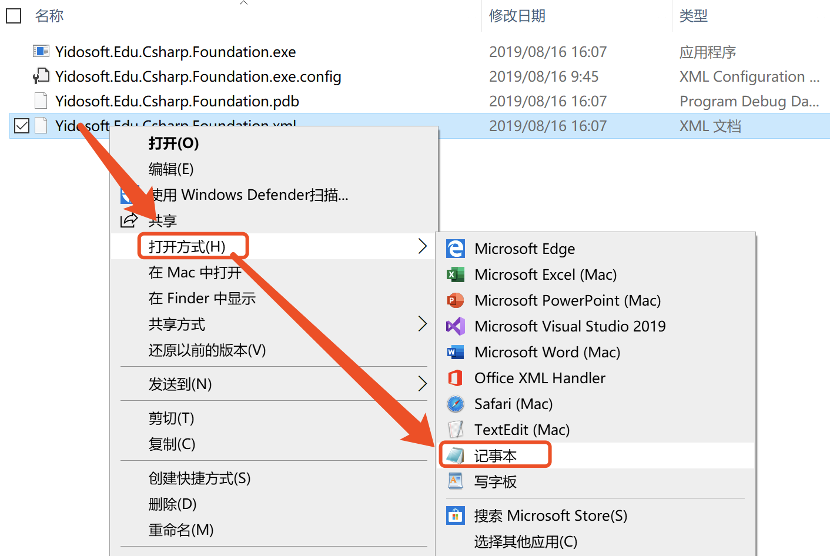830x556 pixels.
Task: Click the Microsoft Excel (Mac) icon
Action: [x=455, y=274]
